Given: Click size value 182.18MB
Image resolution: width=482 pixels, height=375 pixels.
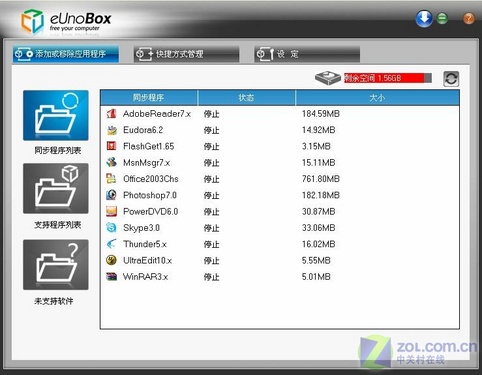Looking at the screenshot, I should point(321,195).
